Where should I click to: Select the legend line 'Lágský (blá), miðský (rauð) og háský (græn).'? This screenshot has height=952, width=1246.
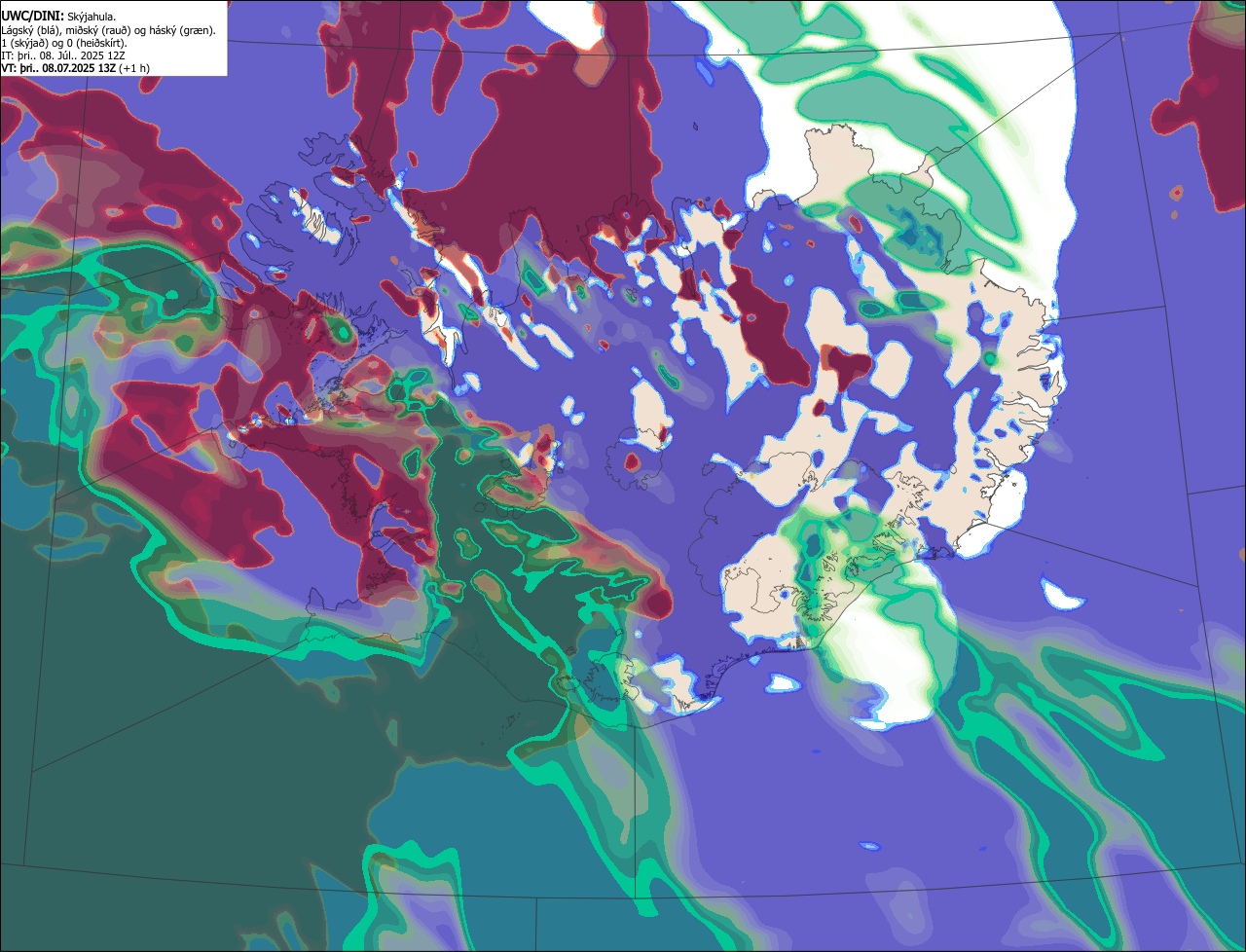(x=109, y=30)
